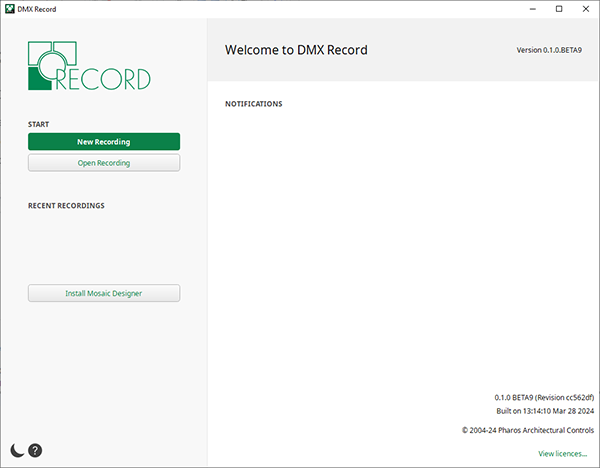The width and height of the screenshot is (600, 468).
Task: Open the View licences link
Action: coord(562,454)
